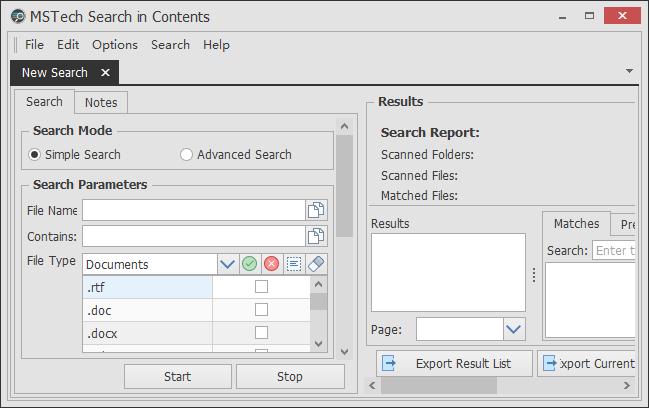
Task: Click the select-list icon in File Type row
Action: tap(293, 264)
